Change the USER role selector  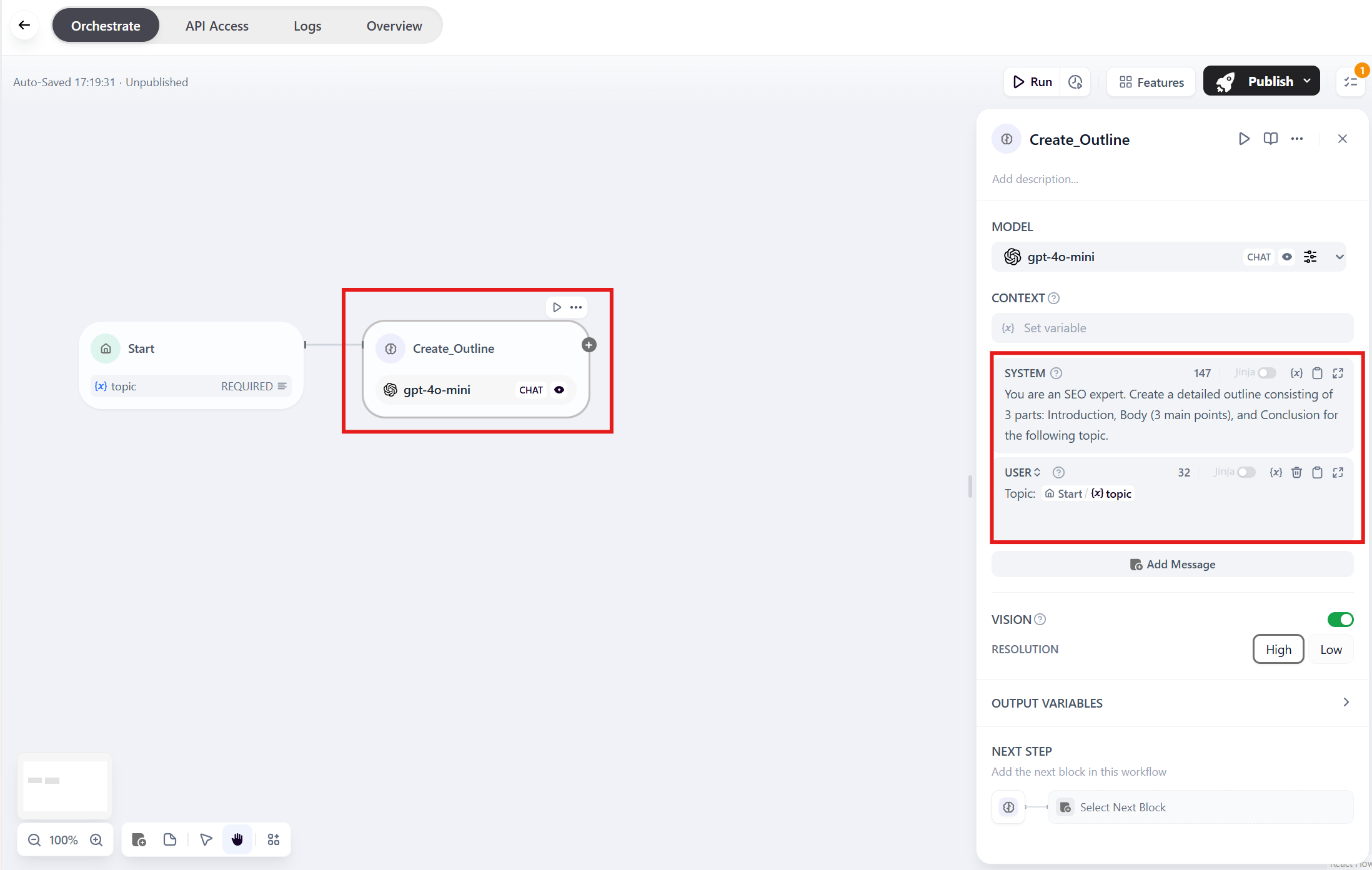(x=1023, y=472)
